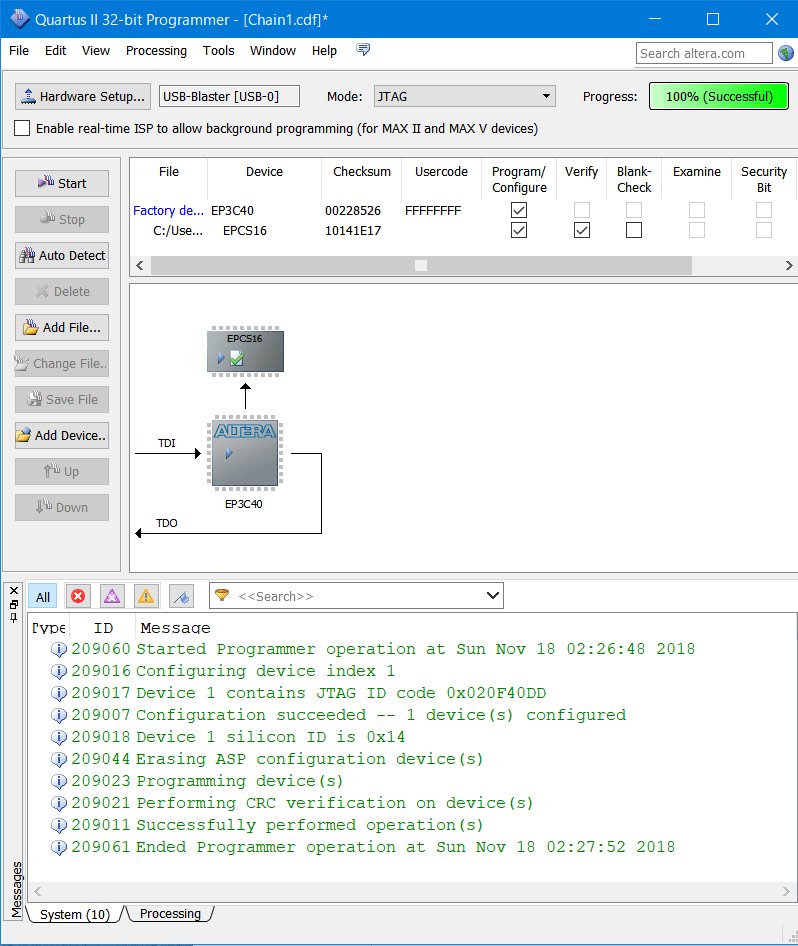Click info icon of message 209011
This screenshot has height=946, width=798.
(x=59, y=825)
